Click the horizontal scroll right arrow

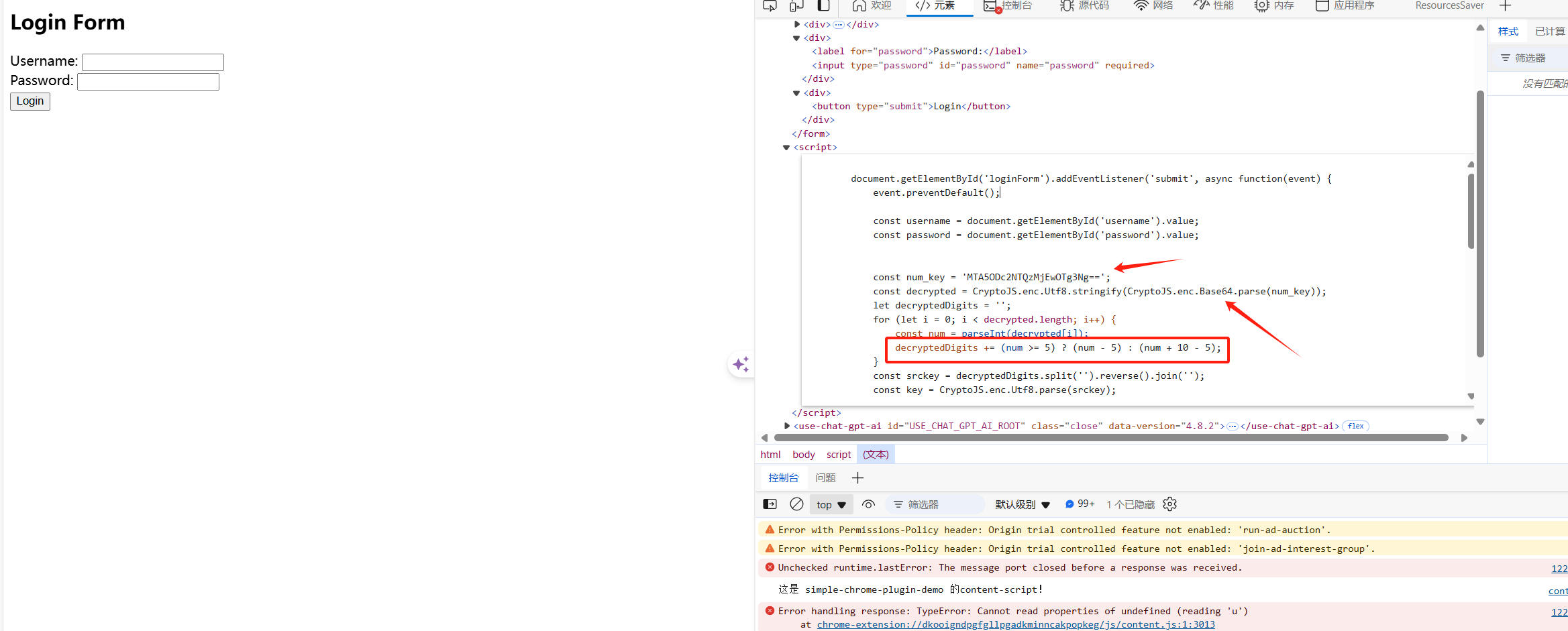(1465, 438)
